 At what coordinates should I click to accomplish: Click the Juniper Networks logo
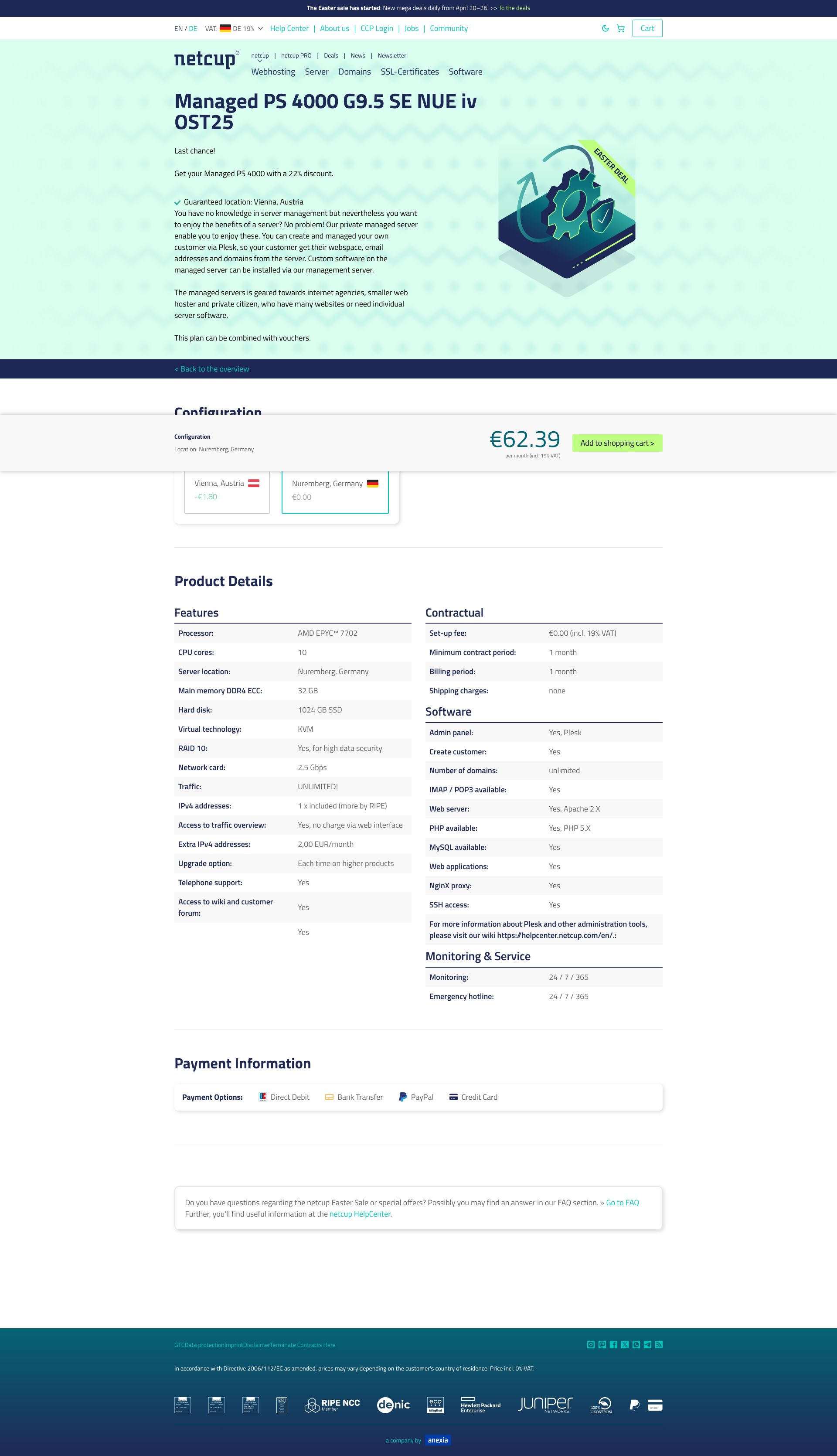(x=545, y=1405)
